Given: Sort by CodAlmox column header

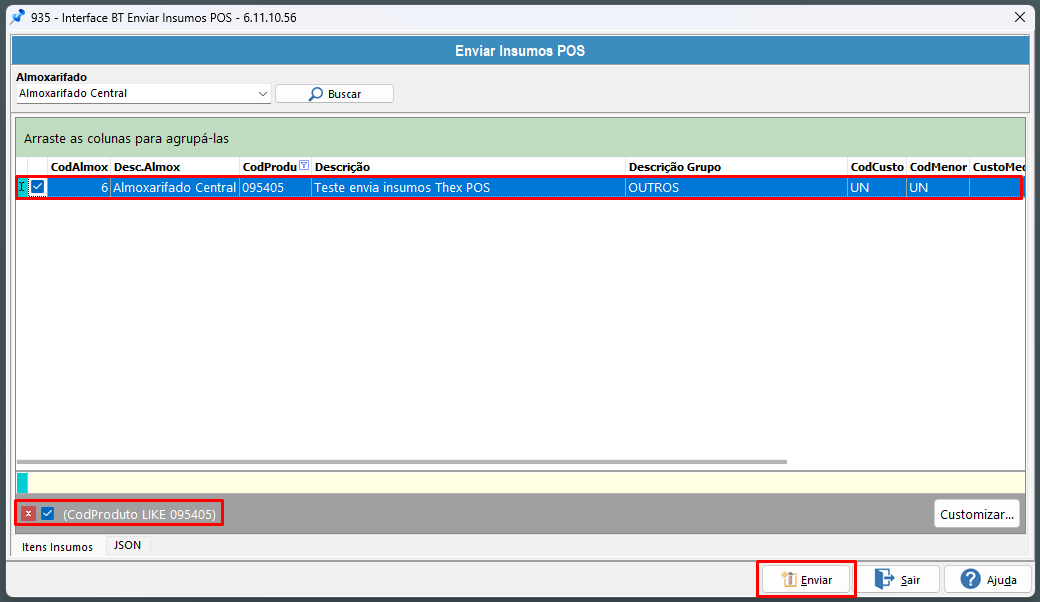Looking at the screenshot, I should tap(79, 167).
